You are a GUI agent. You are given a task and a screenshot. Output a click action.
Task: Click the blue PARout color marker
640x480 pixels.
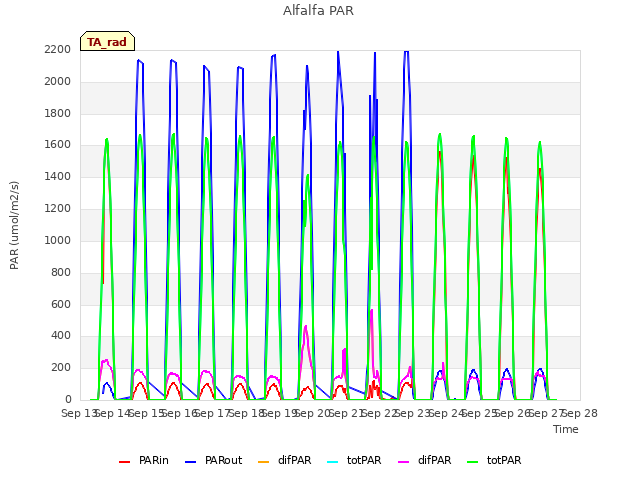(x=191, y=462)
